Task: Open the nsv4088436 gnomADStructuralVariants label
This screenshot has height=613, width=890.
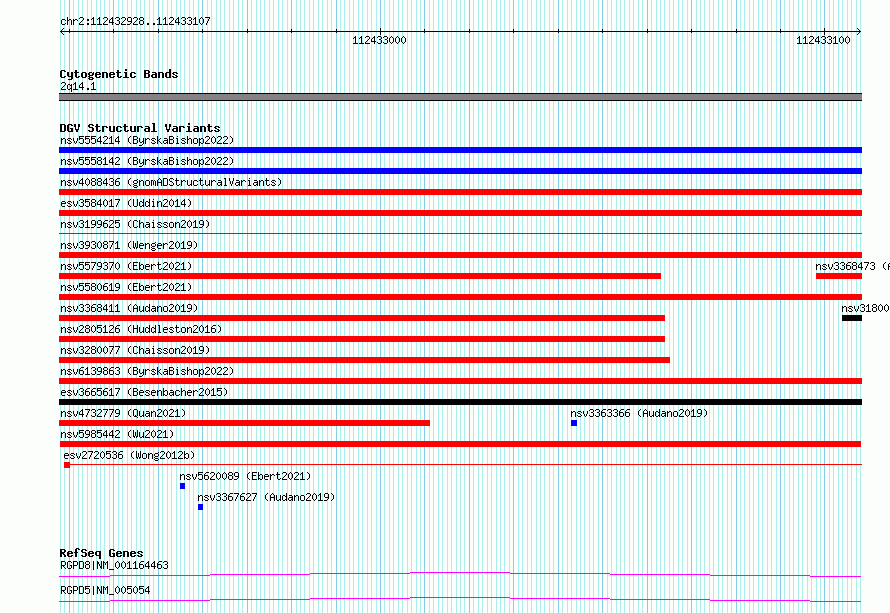Action: (171, 182)
